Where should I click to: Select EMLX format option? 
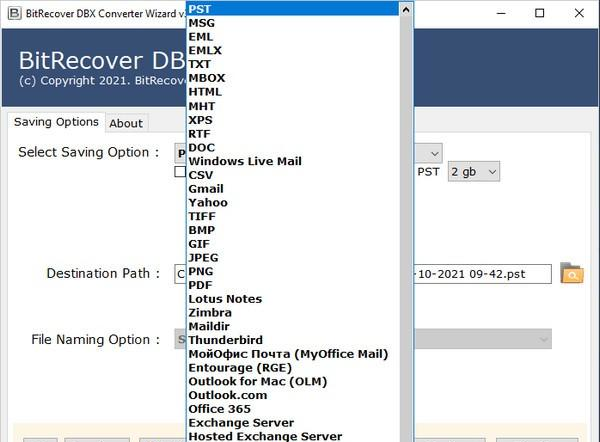293,51
